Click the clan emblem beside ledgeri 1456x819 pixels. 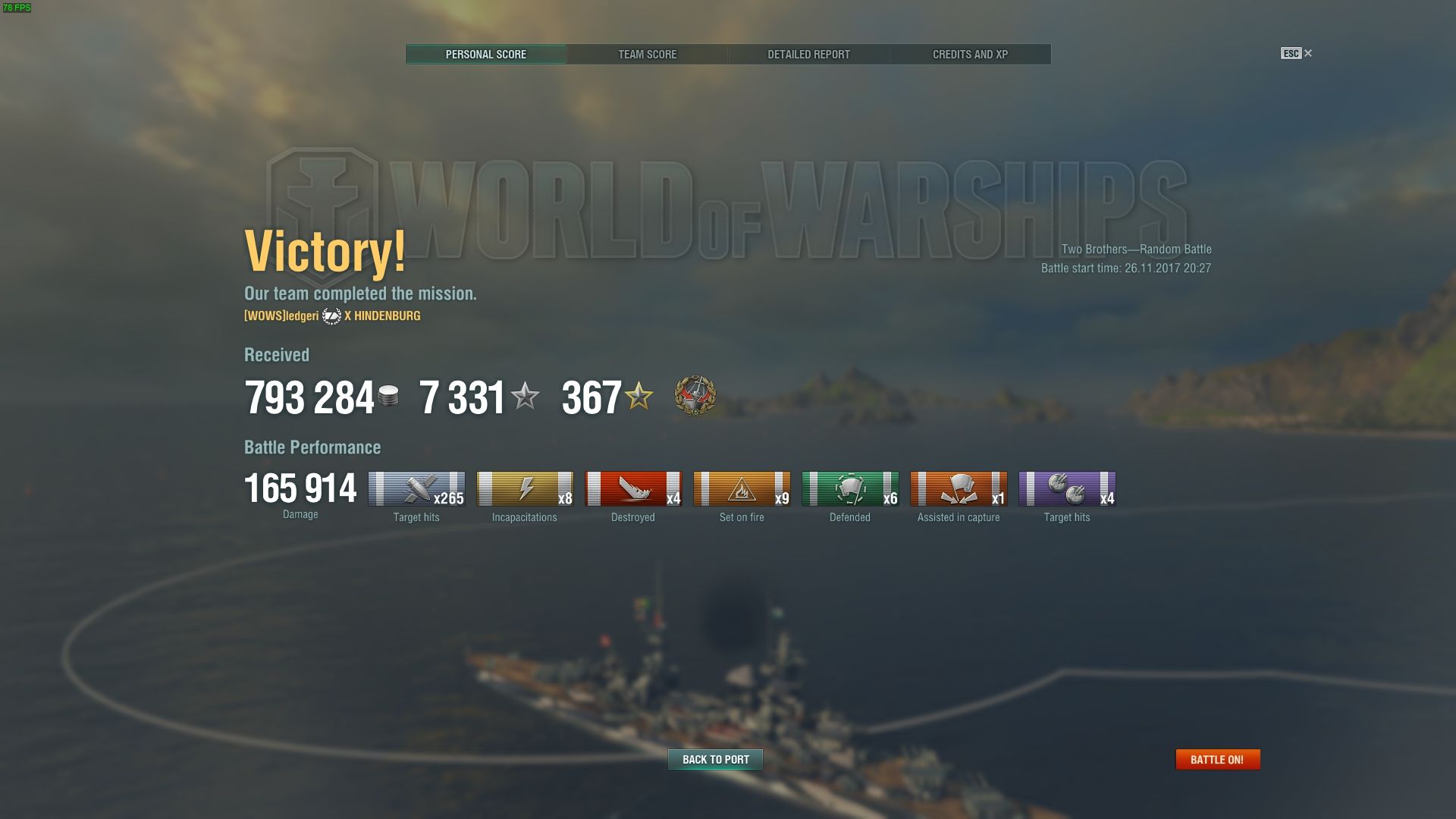click(331, 316)
